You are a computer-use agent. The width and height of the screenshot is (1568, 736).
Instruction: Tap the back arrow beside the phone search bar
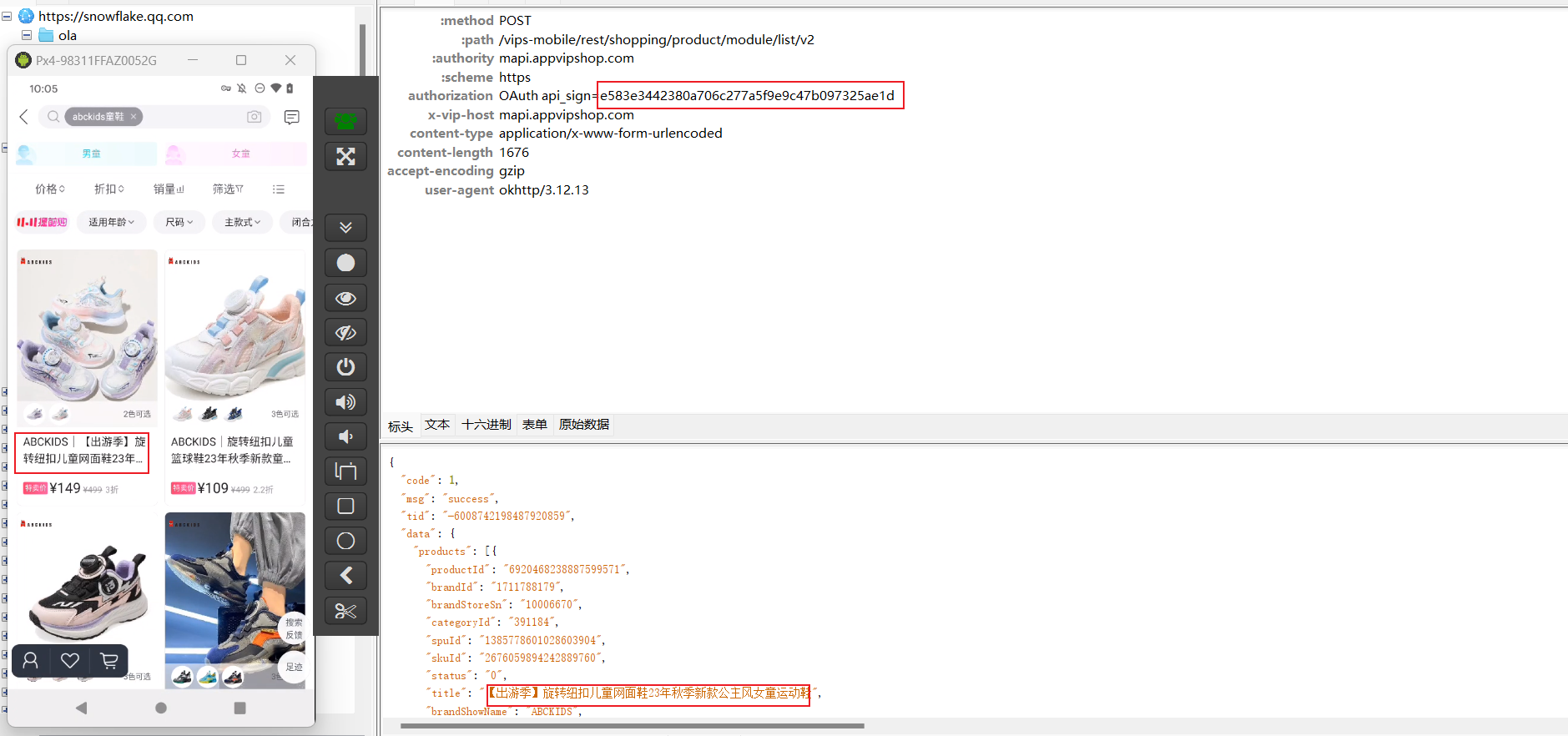[23, 117]
